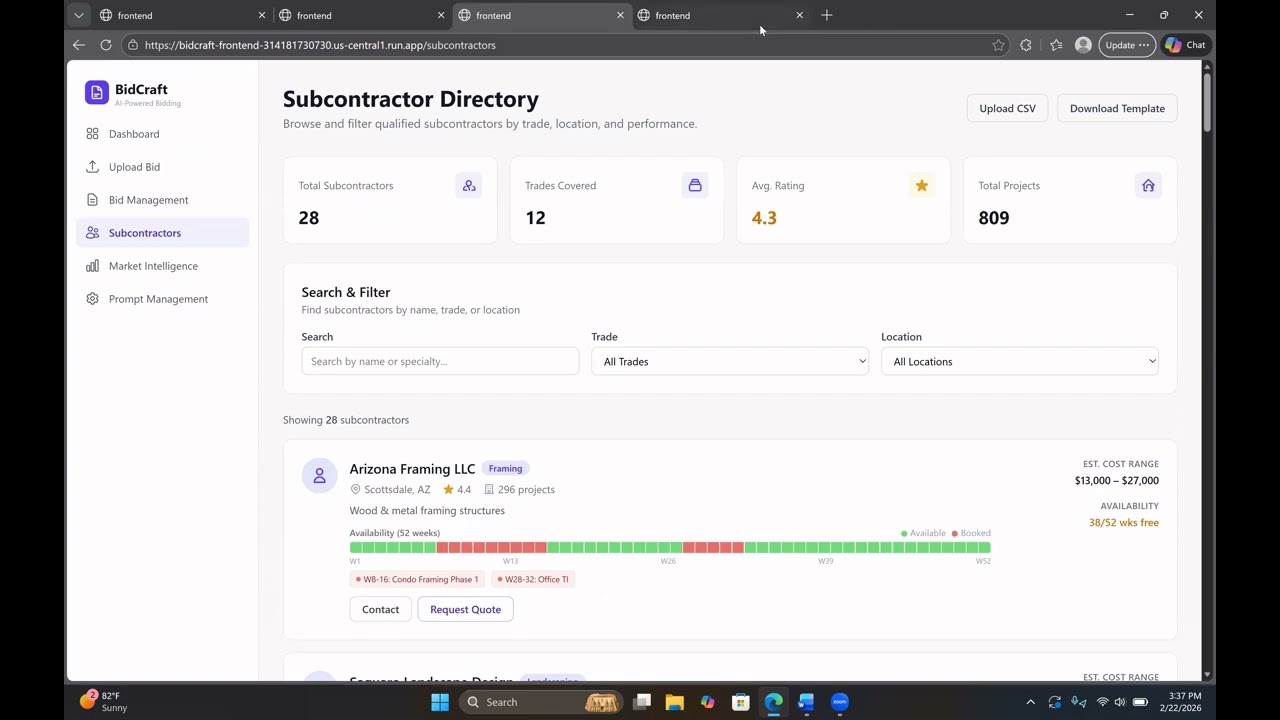
Task: Click W28-32 Office TI tag
Action: pos(533,579)
